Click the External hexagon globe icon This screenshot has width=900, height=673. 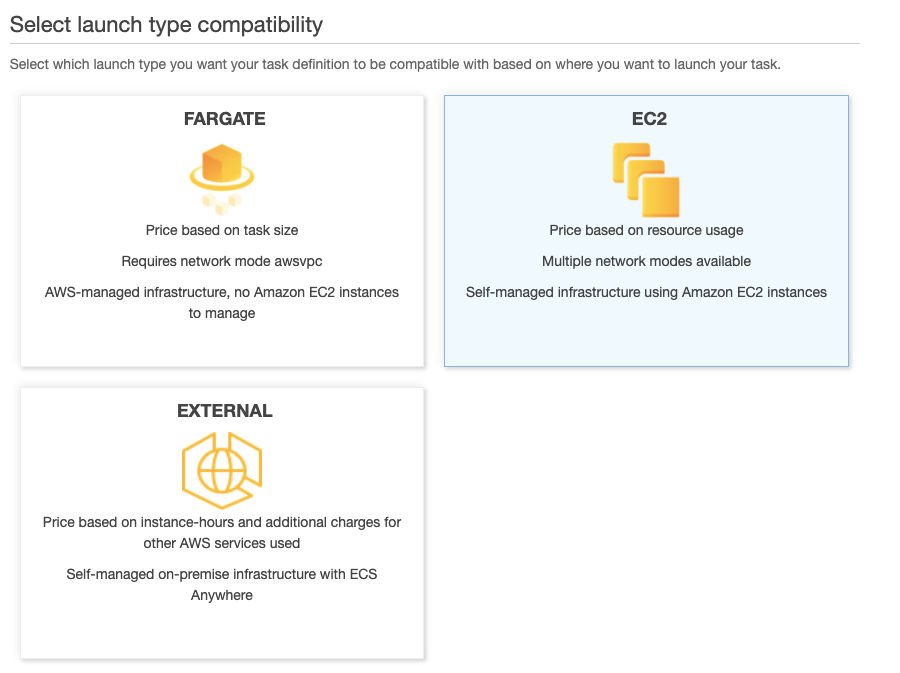(x=222, y=468)
